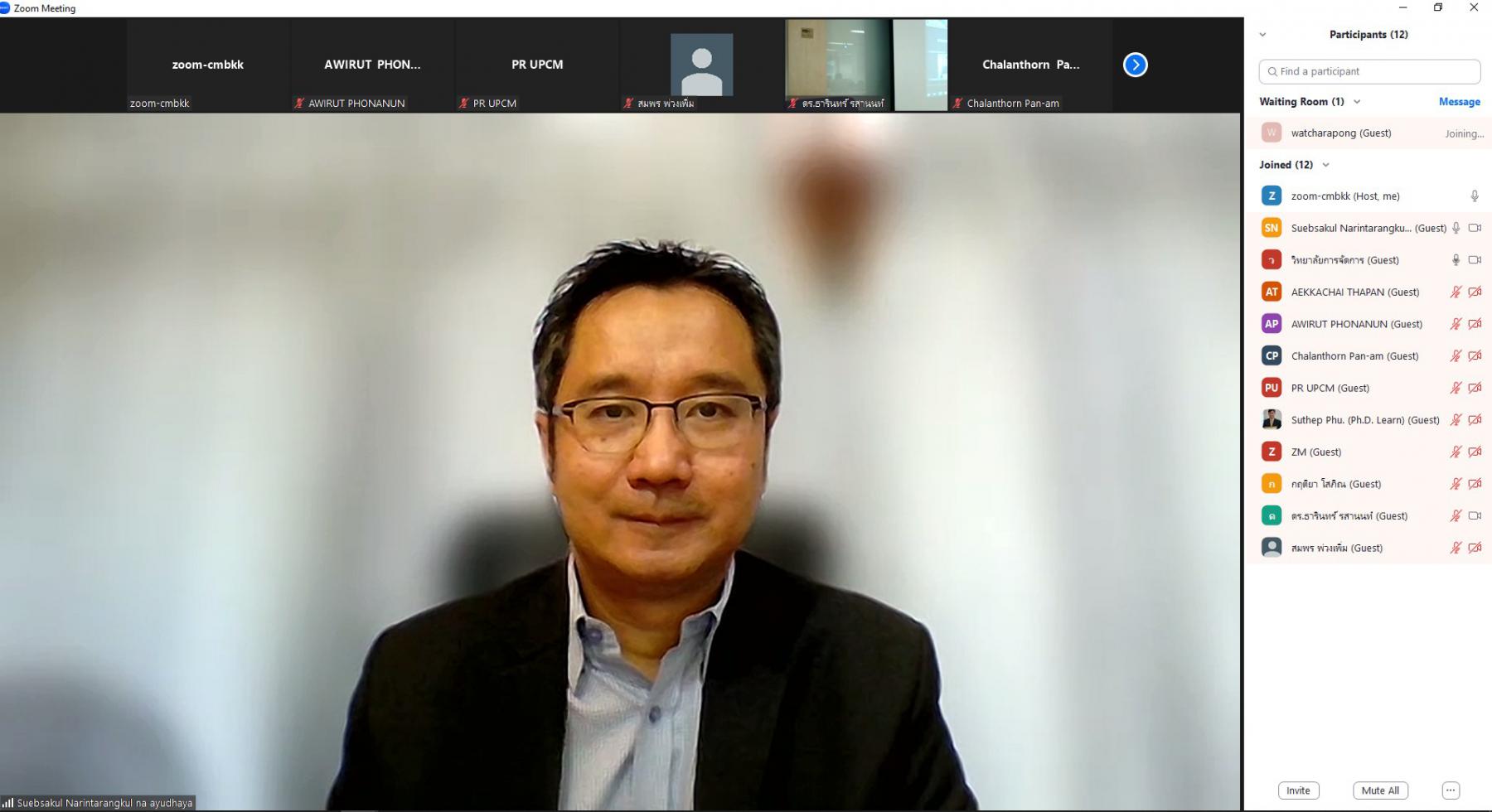Select Chalanthorn Pan-am video thumbnail
1492x812 pixels.
[x=1030, y=65]
